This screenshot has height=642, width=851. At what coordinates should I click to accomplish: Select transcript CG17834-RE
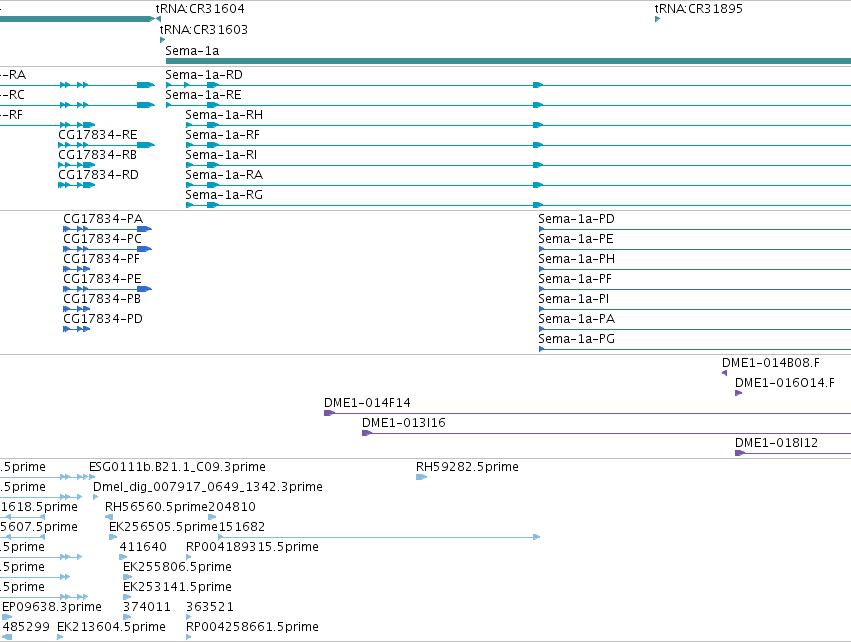[98, 135]
